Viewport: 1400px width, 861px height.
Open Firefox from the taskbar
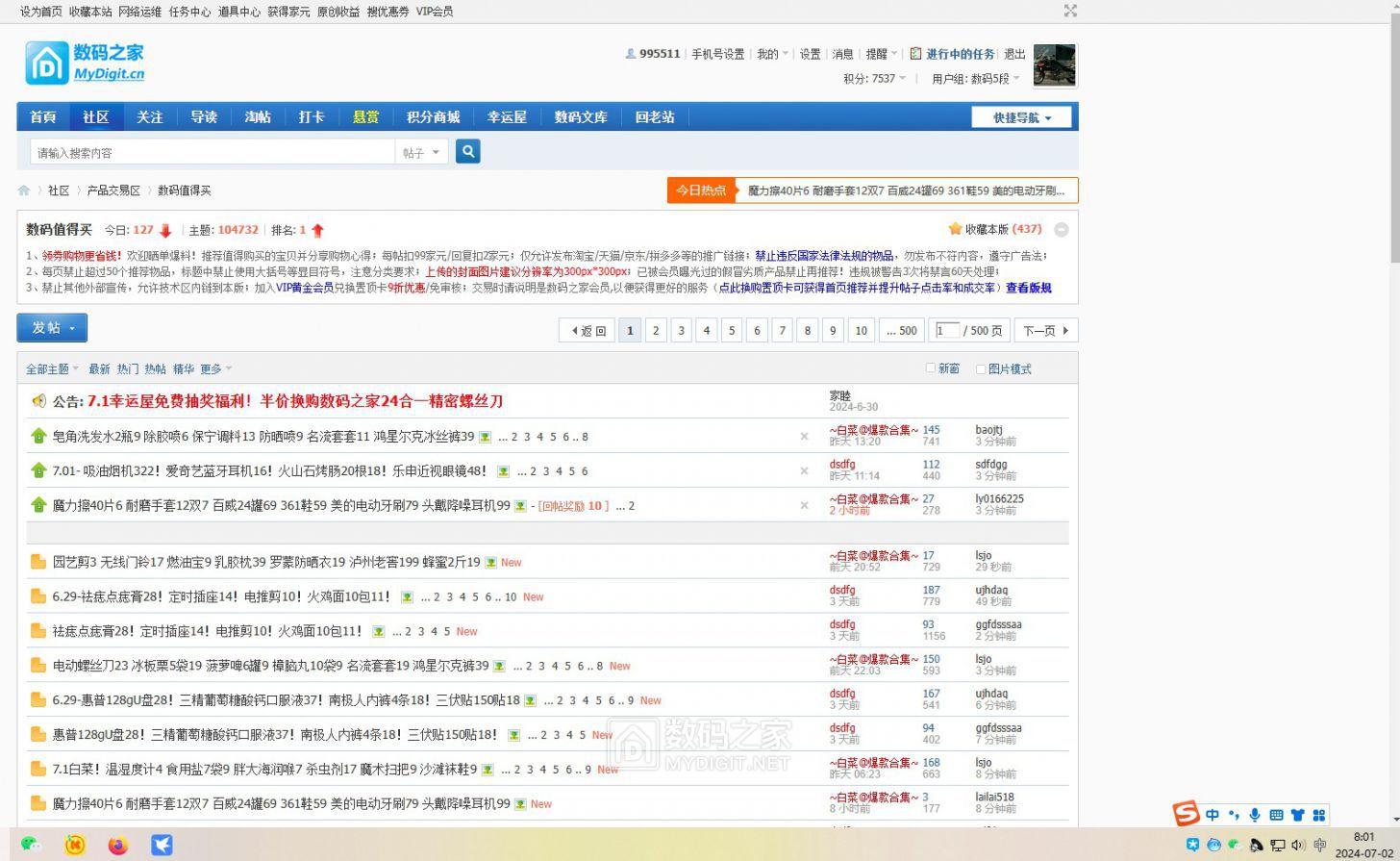click(x=117, y=845)
